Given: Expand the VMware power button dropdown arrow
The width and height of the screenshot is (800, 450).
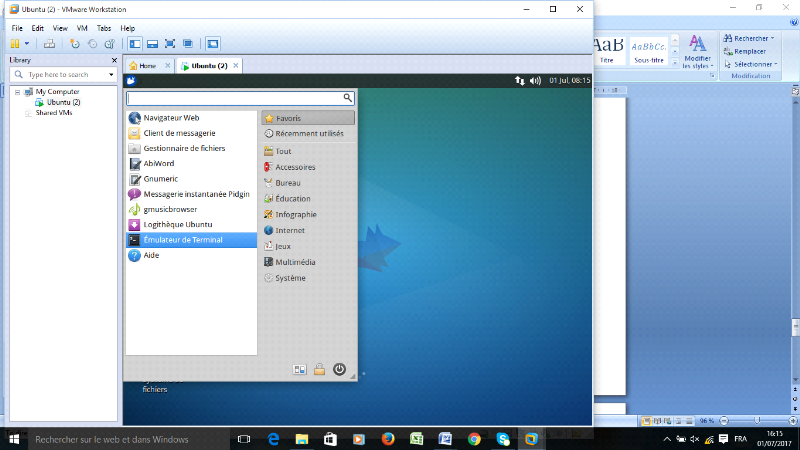Looking at the screenshot, I should 25,44.
